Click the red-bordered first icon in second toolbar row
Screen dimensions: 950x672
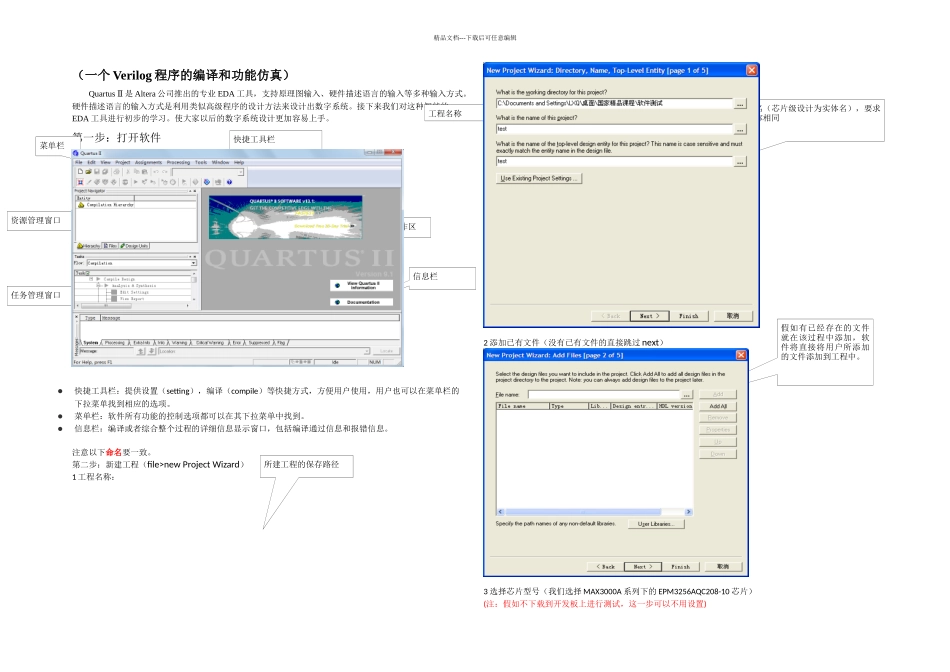80,182
